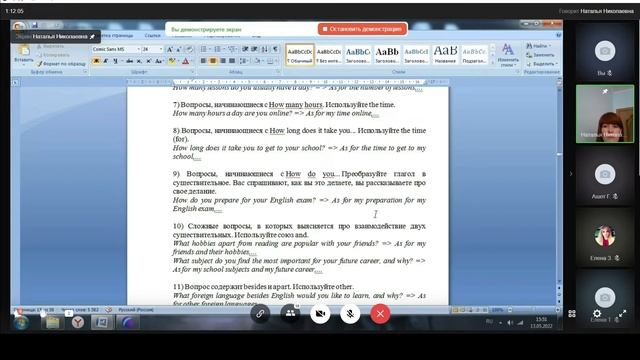Justify the text
This screenshot has width=640, height=360.
[x=232, y=61]
